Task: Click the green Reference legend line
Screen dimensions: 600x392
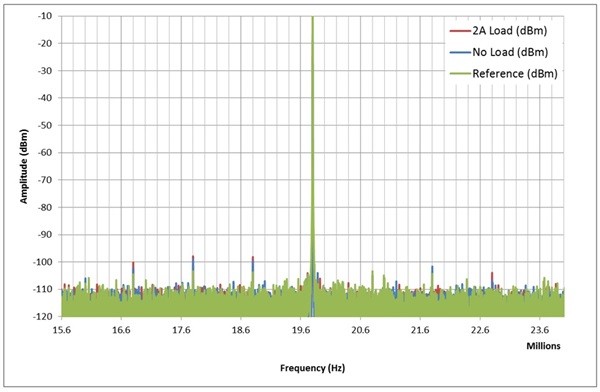Action: (x=460, y=74)
